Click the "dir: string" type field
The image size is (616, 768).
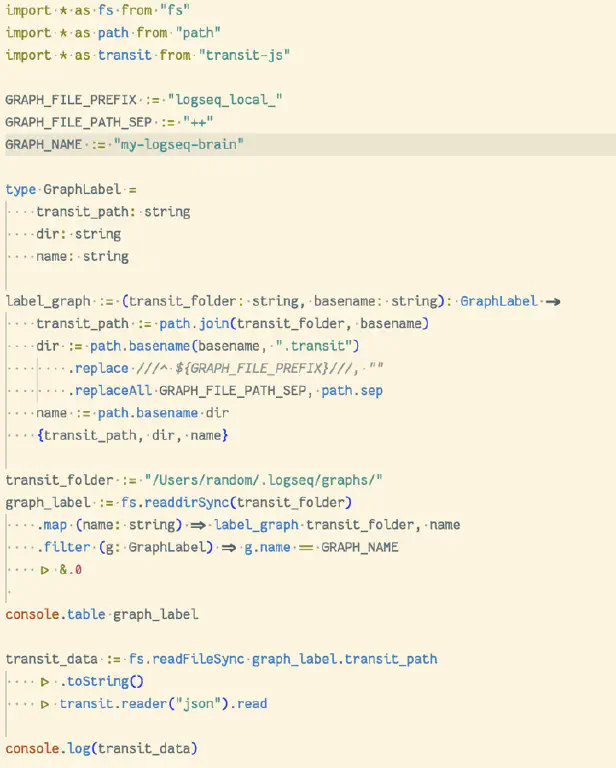78,234
